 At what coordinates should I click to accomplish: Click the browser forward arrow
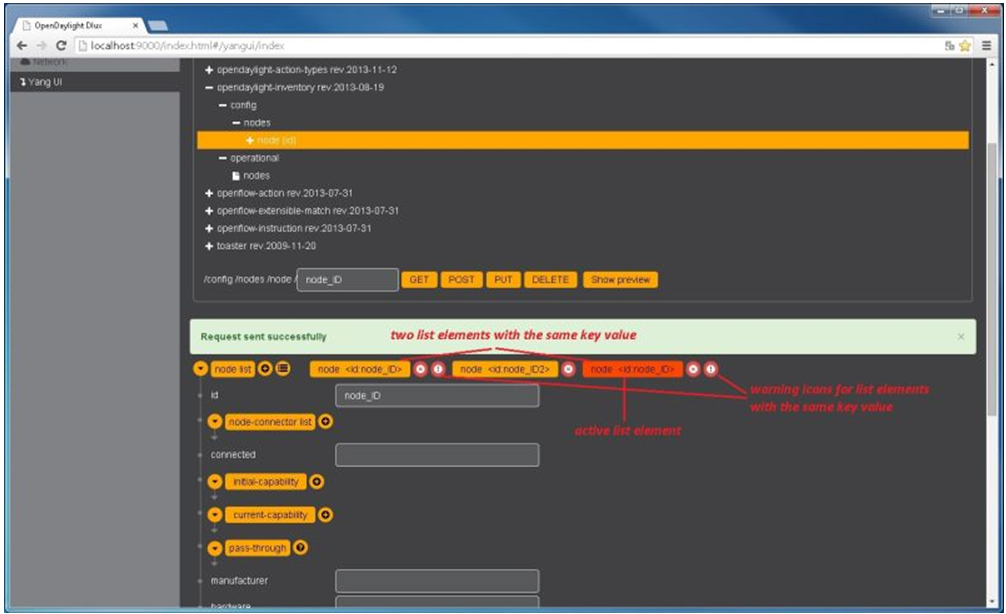(42, 46)
